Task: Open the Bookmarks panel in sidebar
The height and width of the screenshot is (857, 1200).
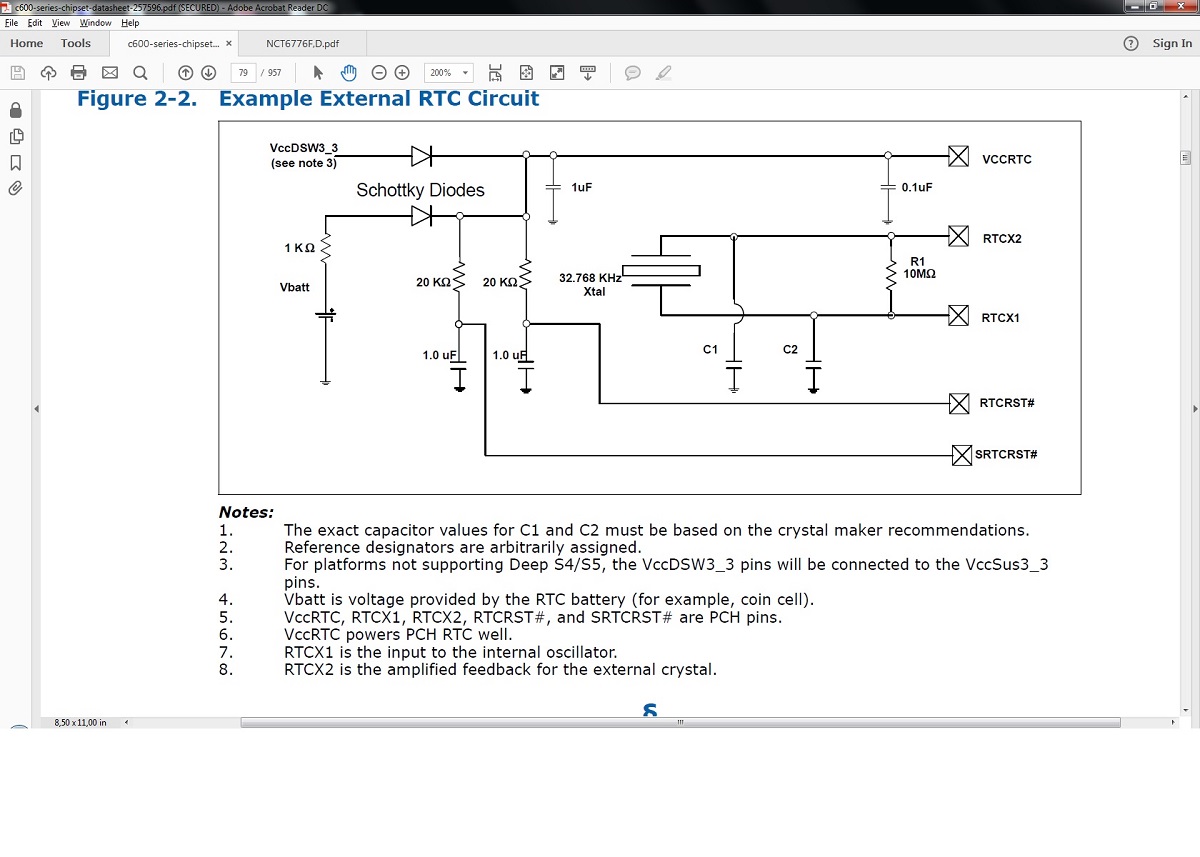Action: coord(16,162)
